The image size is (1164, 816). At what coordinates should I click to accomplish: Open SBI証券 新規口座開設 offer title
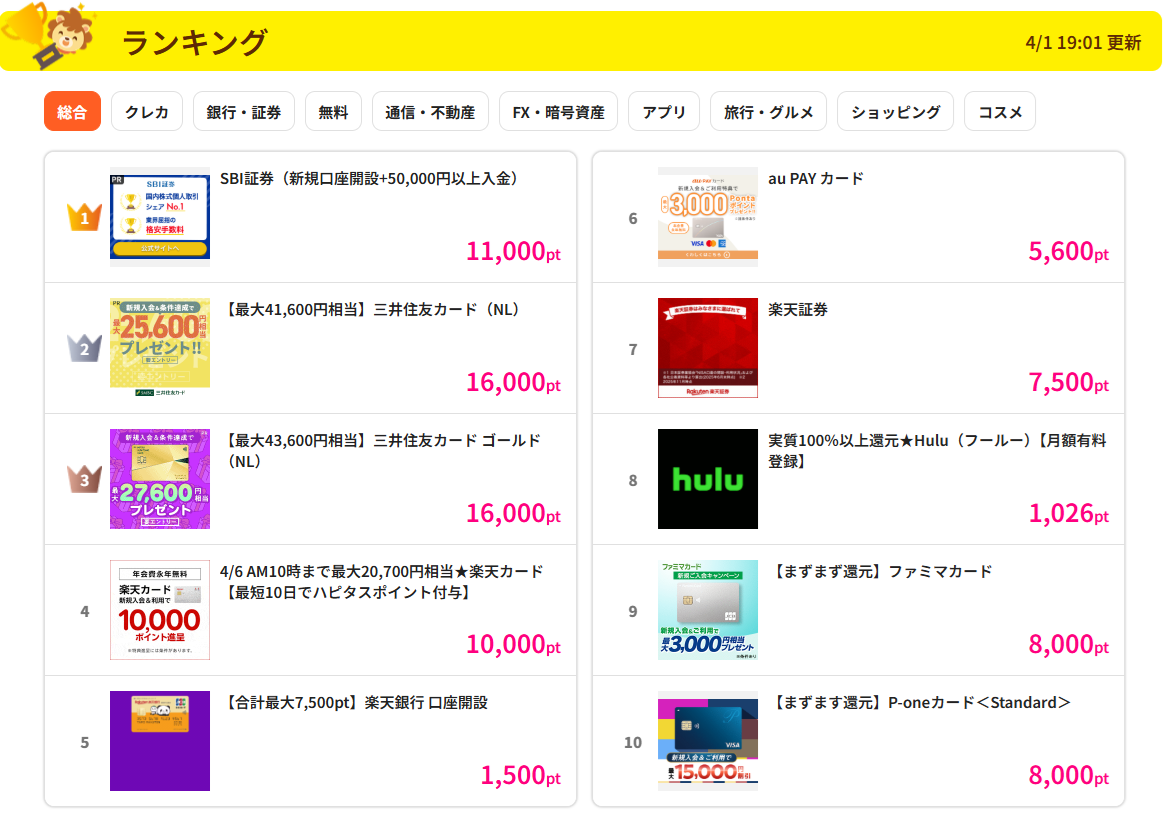pos(369,178)
